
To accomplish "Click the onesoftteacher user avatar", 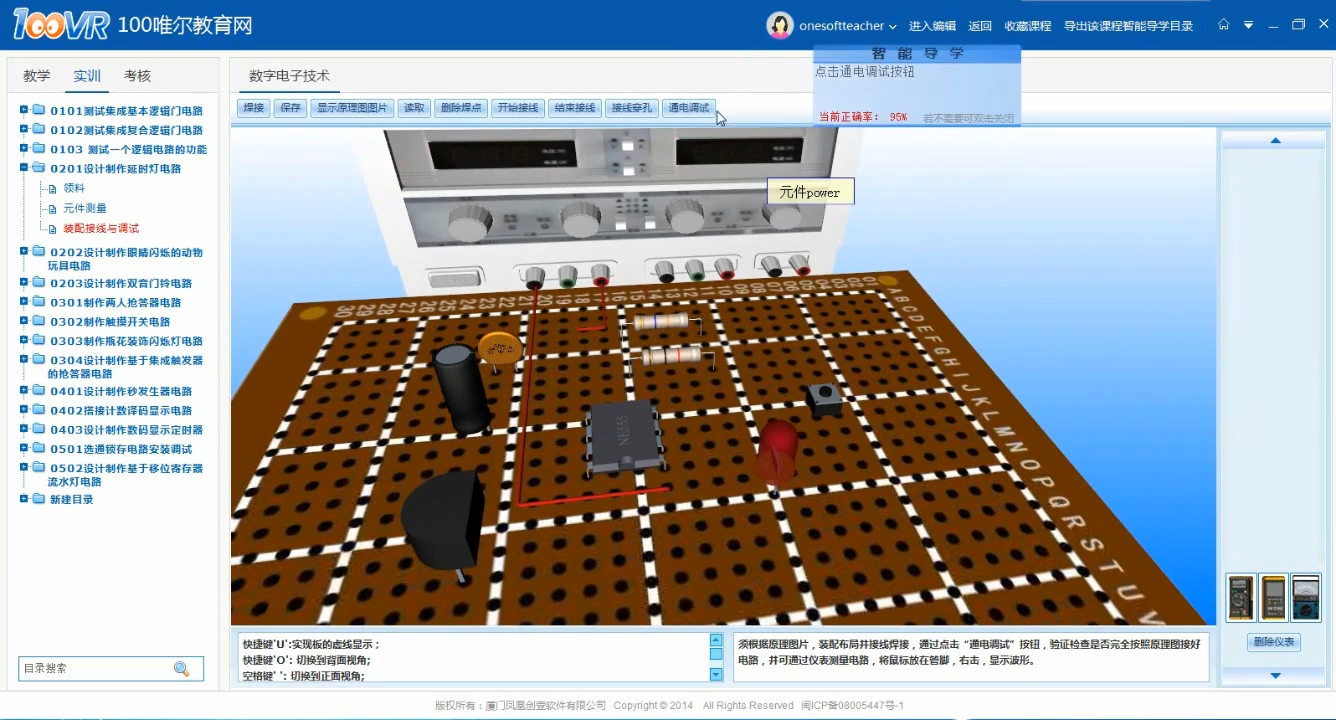I will [780, 26].
